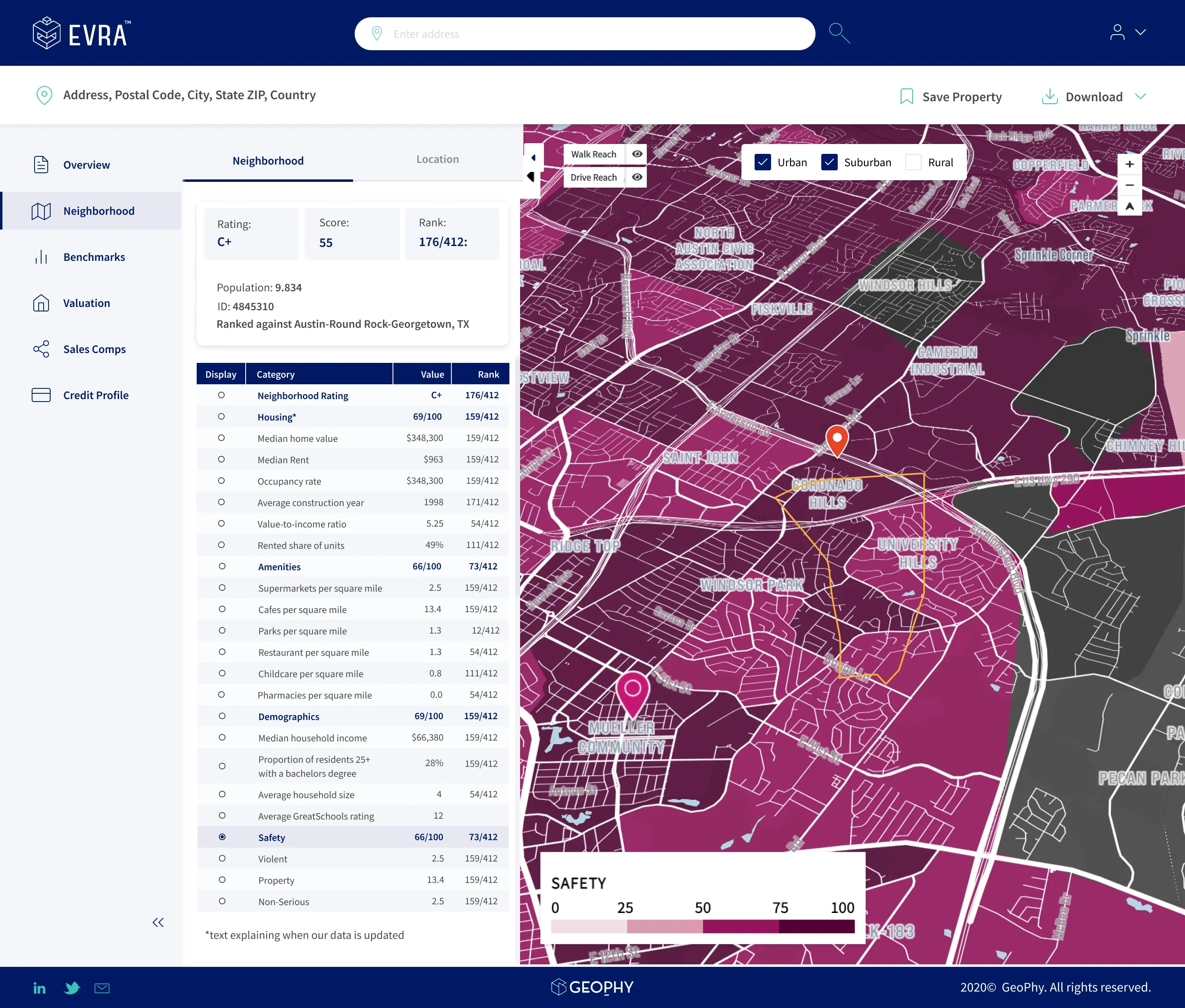Screen dimensions: 1185x1008
Task: Click the location pin in search bar
Action: (376, 33)
